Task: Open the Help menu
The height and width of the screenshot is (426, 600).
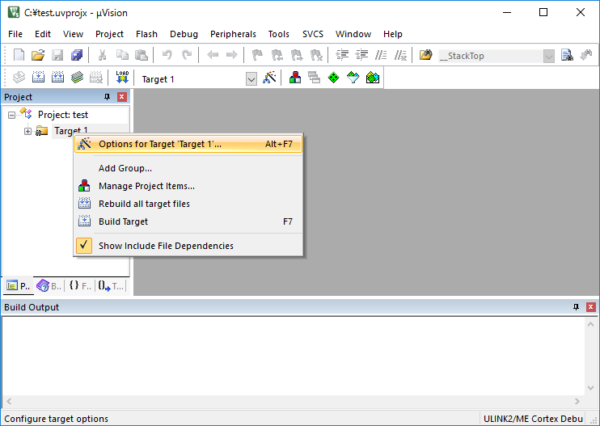Action: point(393,34)
